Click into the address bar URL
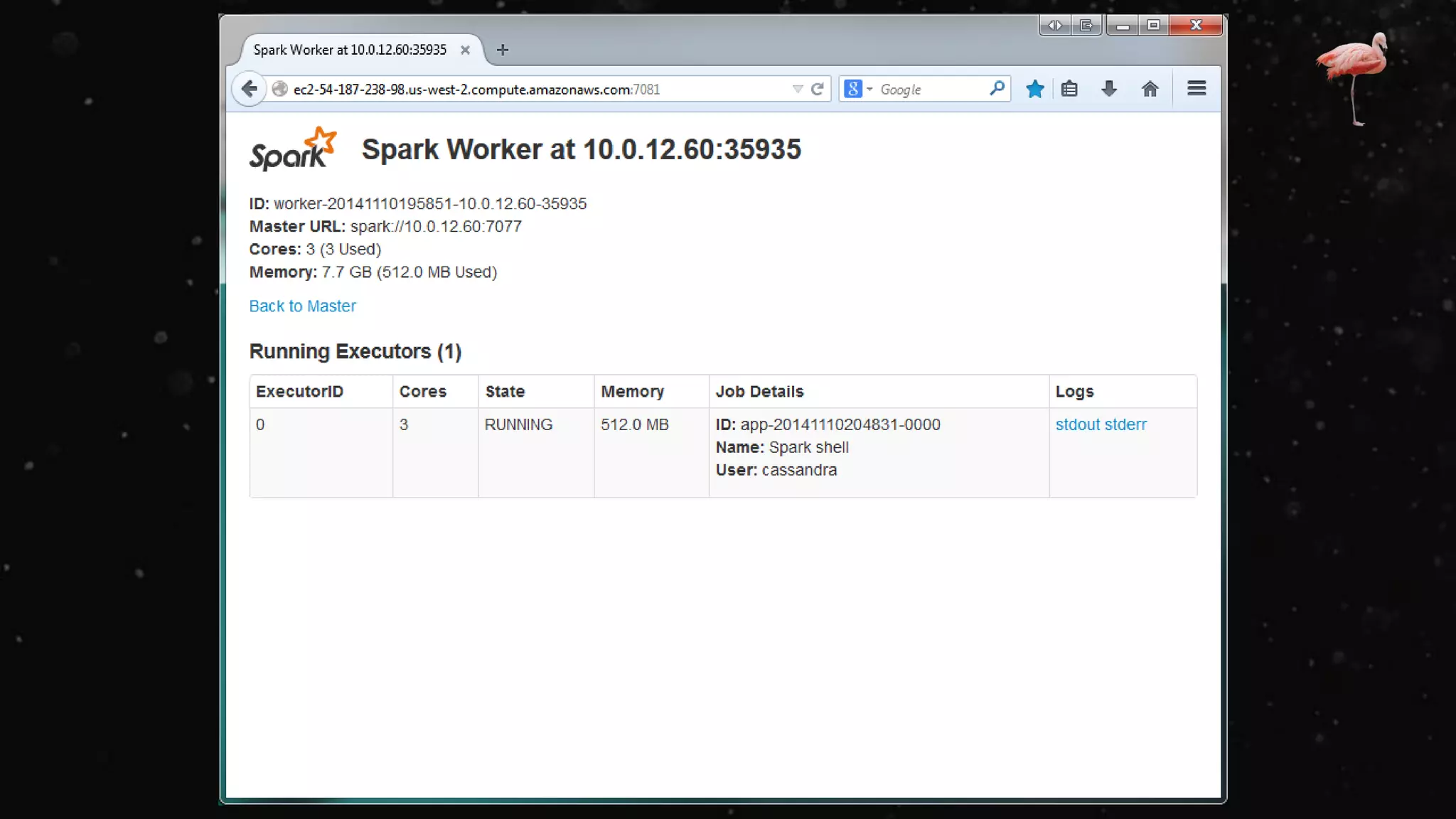Image resolution: width=1456 pixels, height=819 pixels. [x=476, y=90]
